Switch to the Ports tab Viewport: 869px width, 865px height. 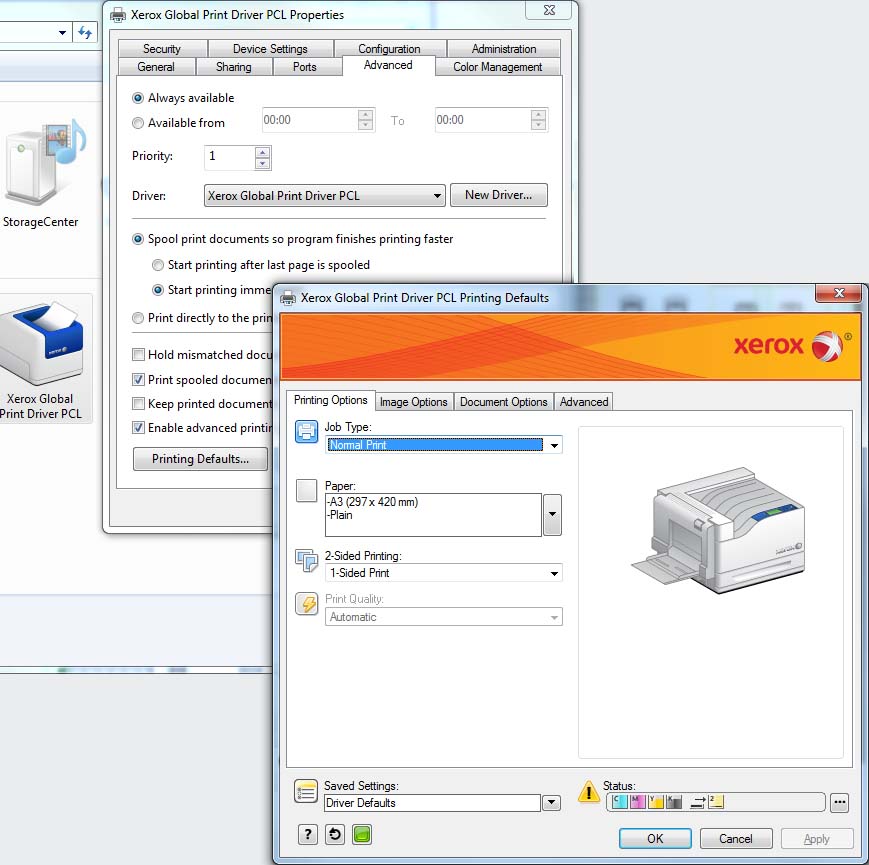tap(305, 66)
